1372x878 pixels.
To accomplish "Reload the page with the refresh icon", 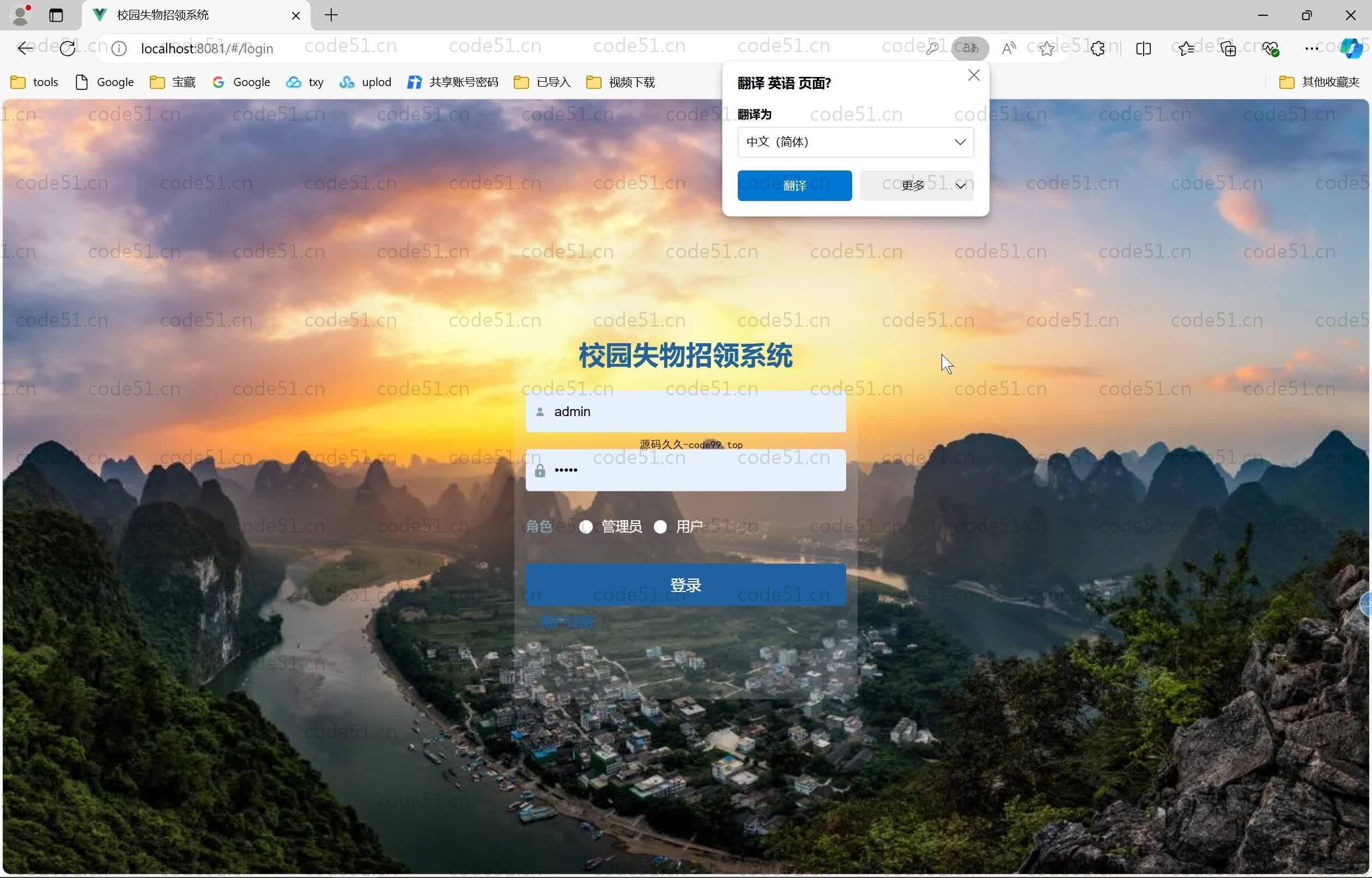I will [x=67, y=48].
